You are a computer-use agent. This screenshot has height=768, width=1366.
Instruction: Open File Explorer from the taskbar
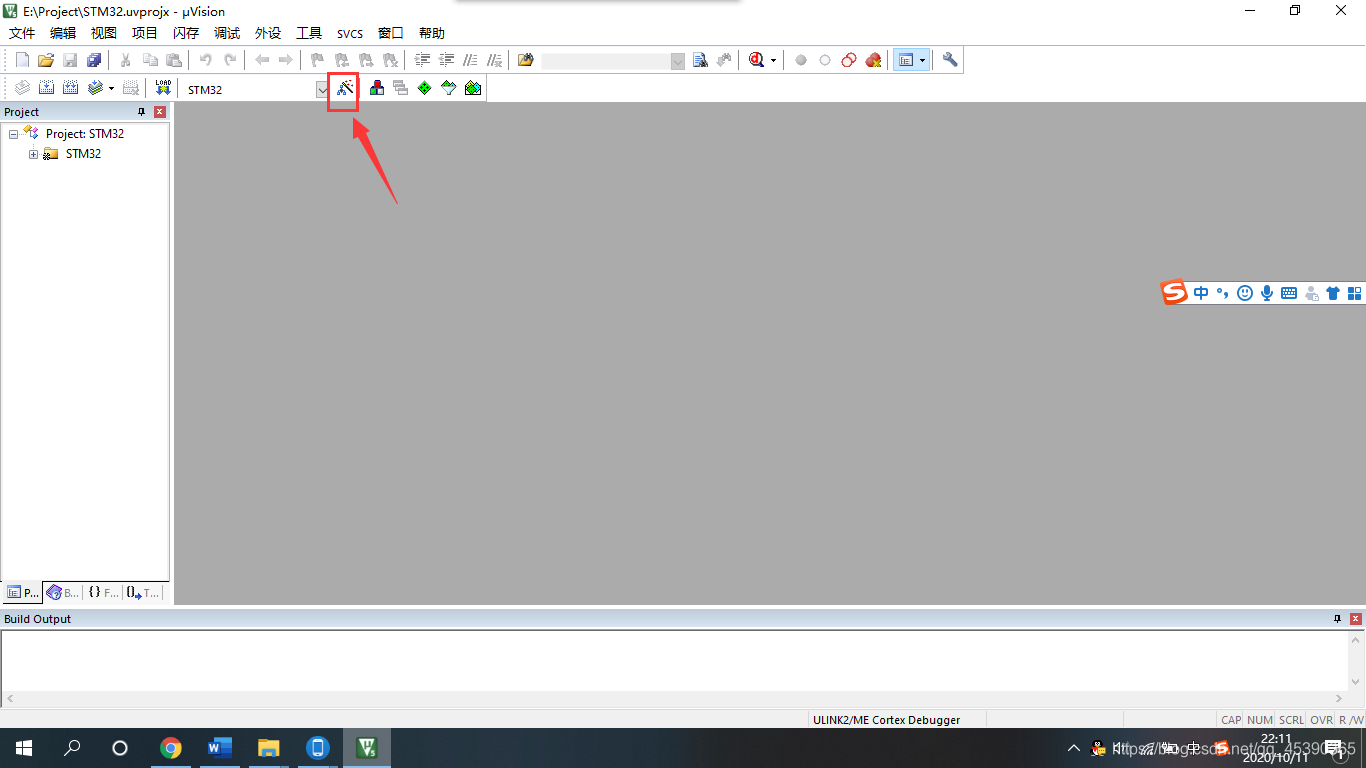[x=269, y=748]
